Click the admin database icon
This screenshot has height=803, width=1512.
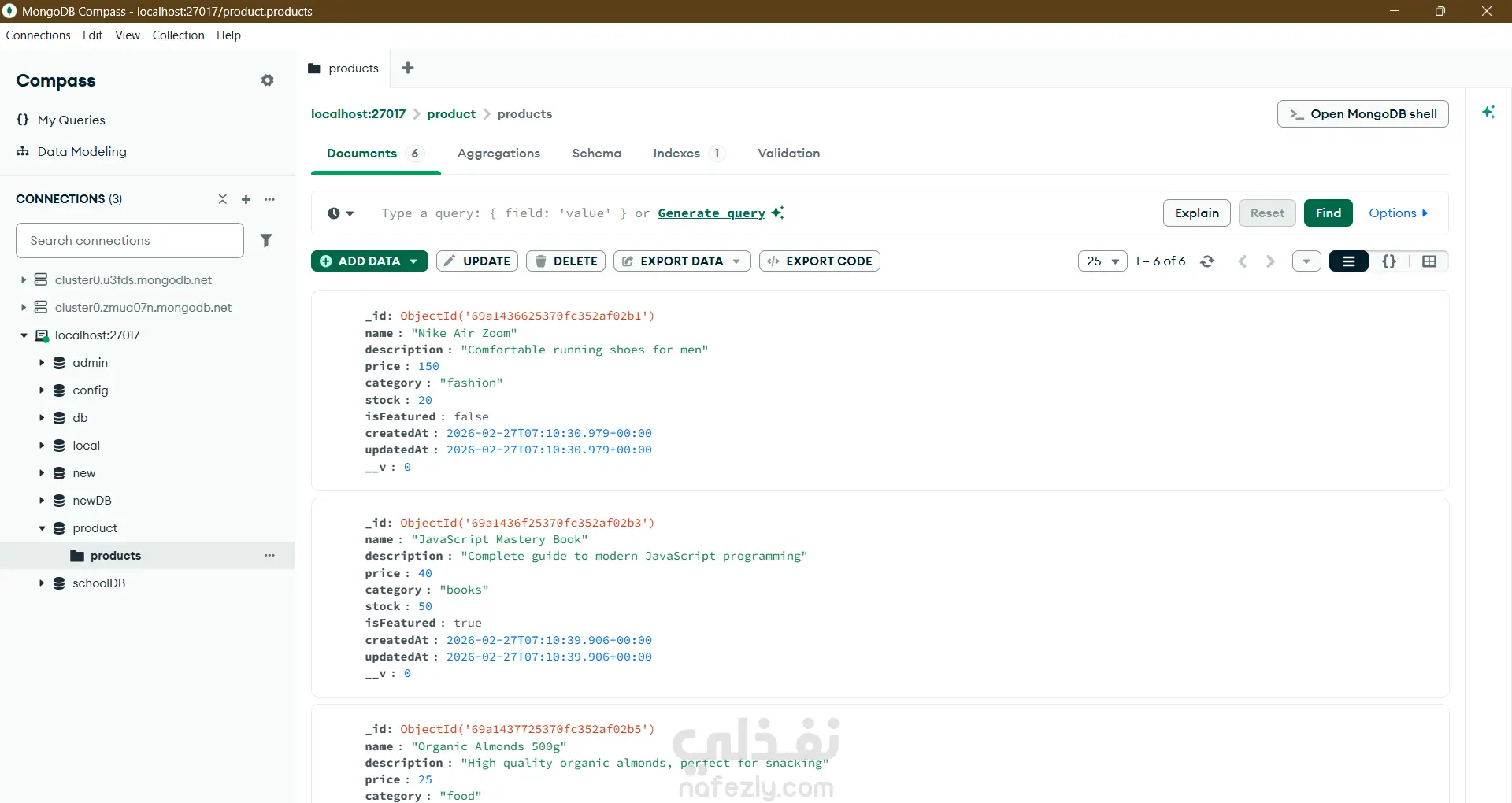click(59, 363)
